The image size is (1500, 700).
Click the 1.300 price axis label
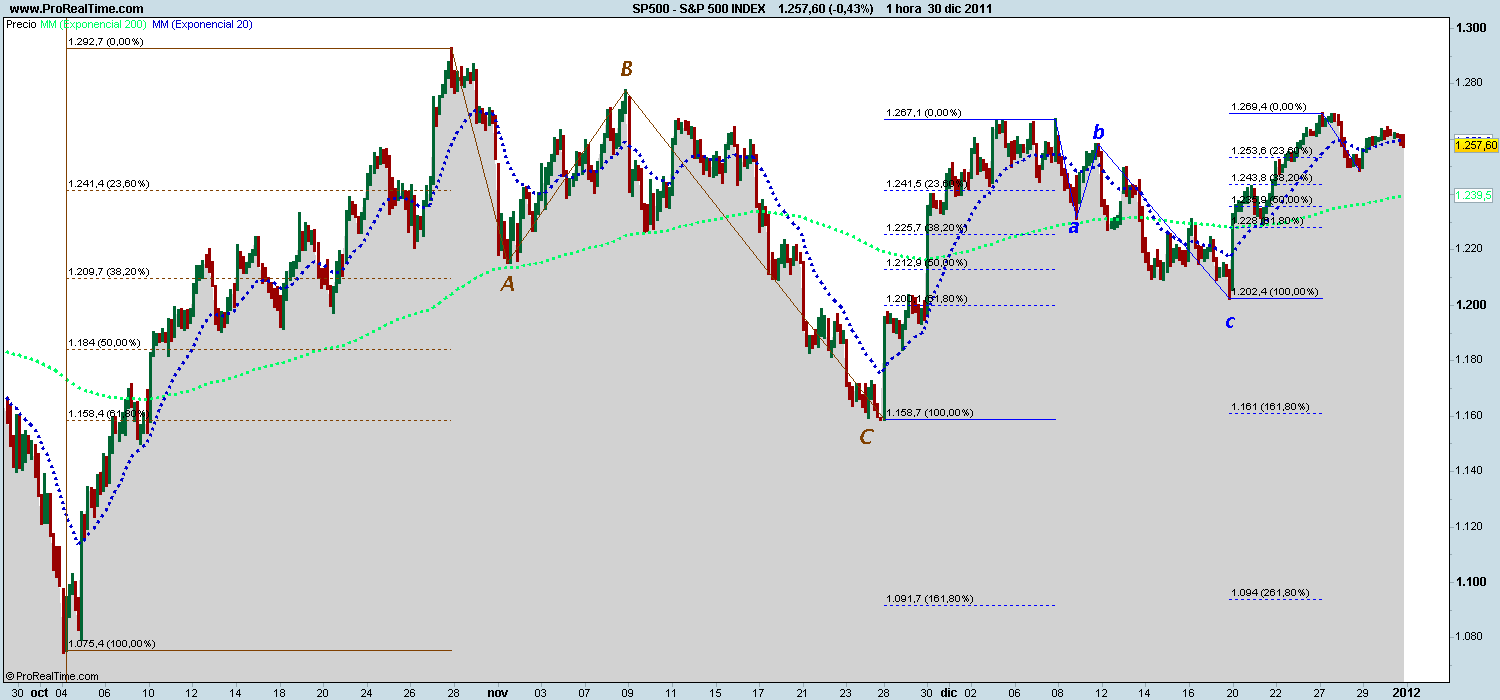(x=1469, y=28)
